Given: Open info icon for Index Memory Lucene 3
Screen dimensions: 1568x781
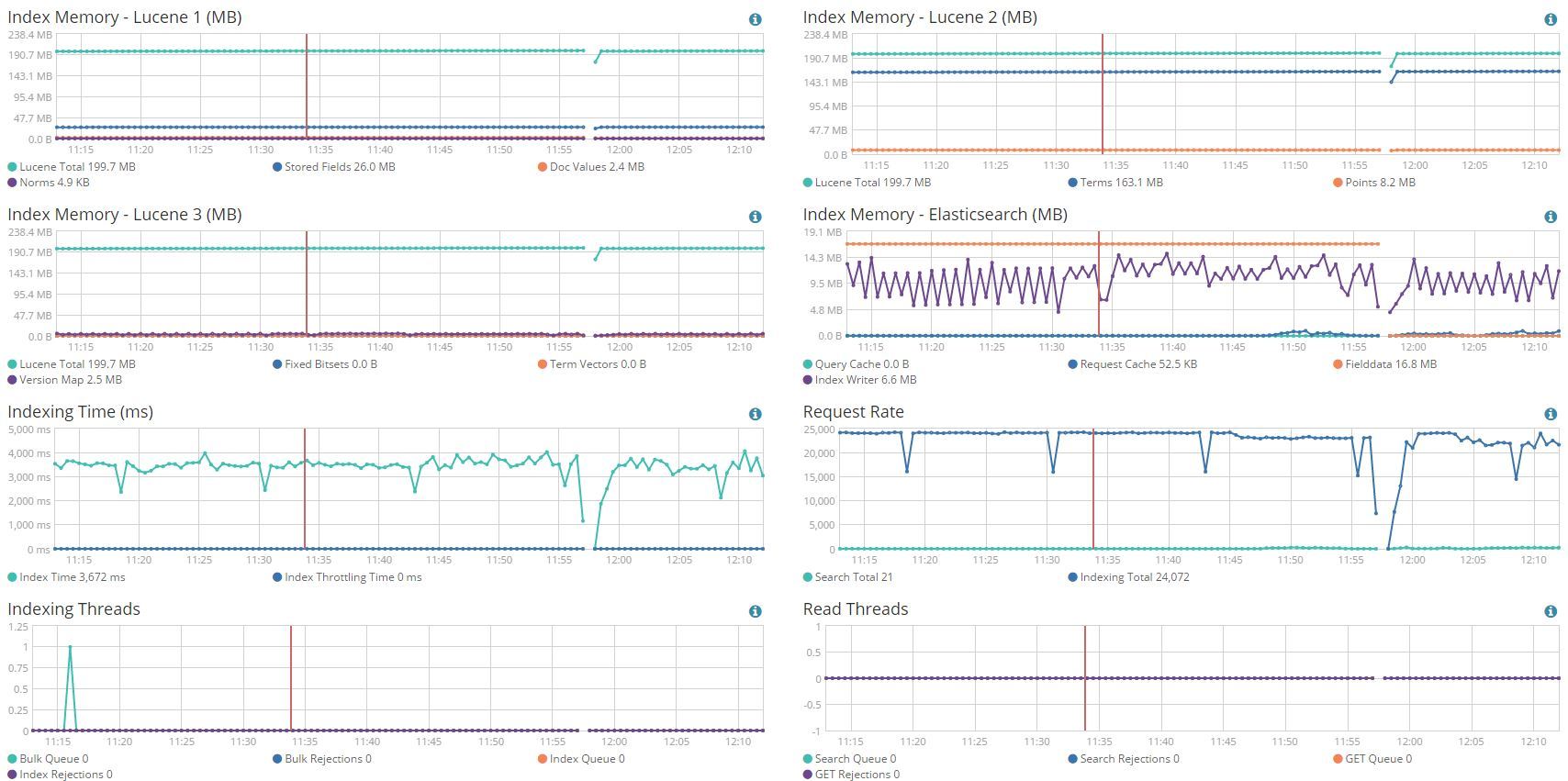Looking at the screenshot, I should click(x=755, y=217).
